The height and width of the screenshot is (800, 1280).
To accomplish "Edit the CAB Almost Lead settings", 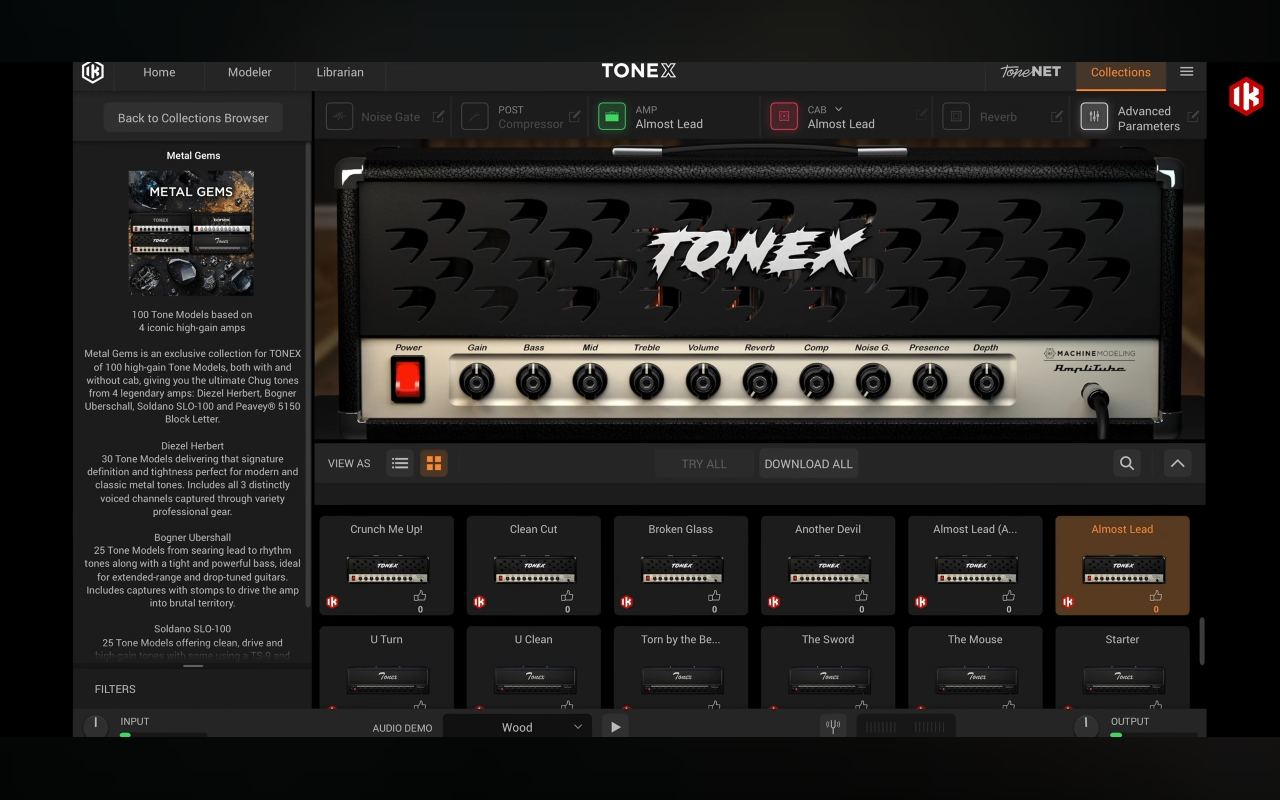I will (921, 117).
